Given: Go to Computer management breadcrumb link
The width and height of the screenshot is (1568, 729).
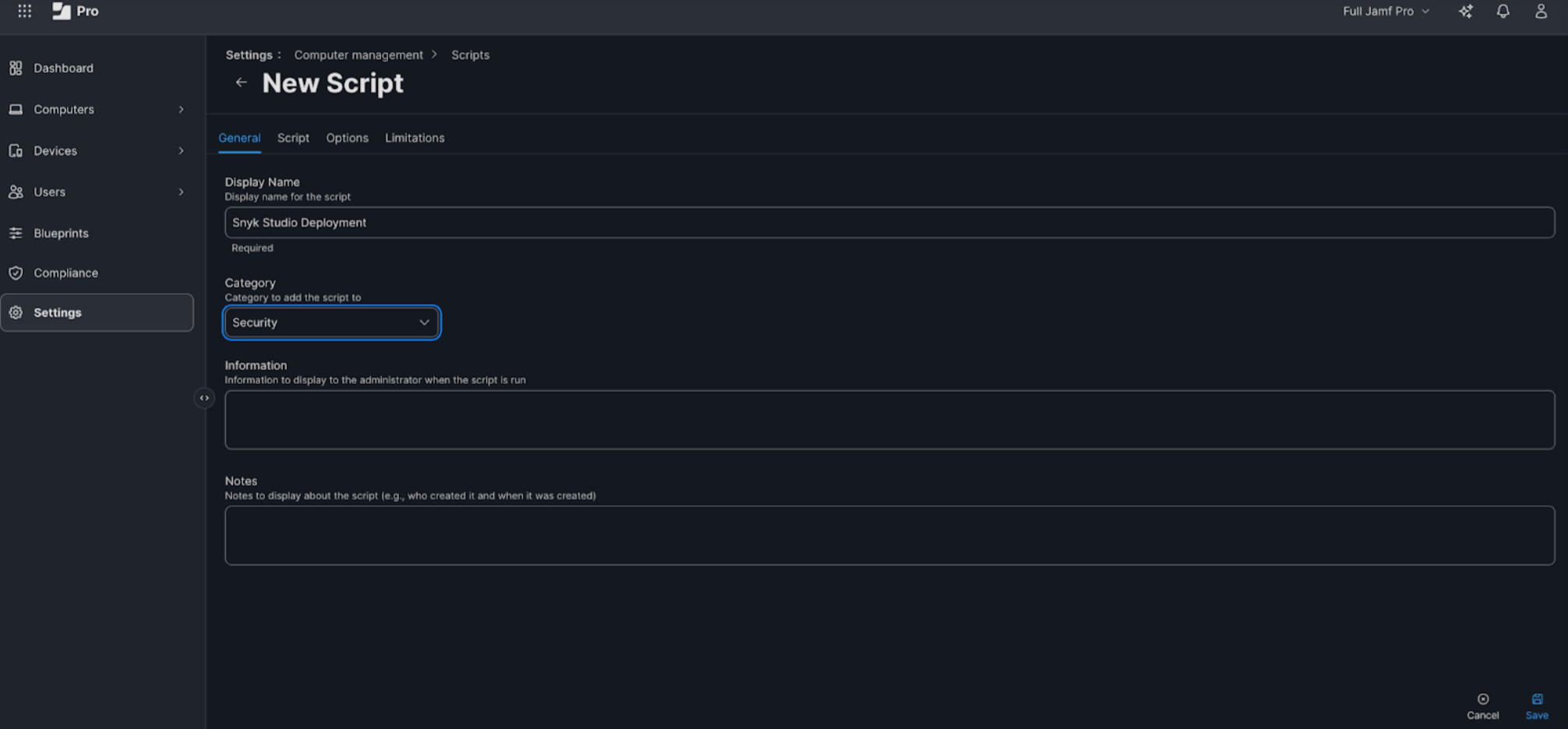Looking at the screenshot, I should (x=358, y=55).
